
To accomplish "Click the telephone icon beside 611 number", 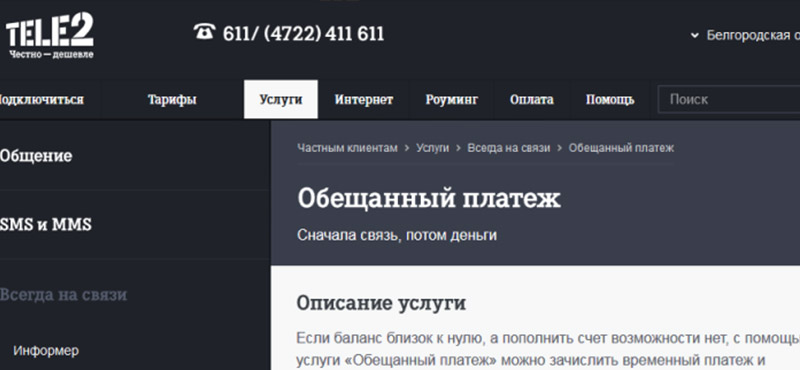I will point(205,33).
